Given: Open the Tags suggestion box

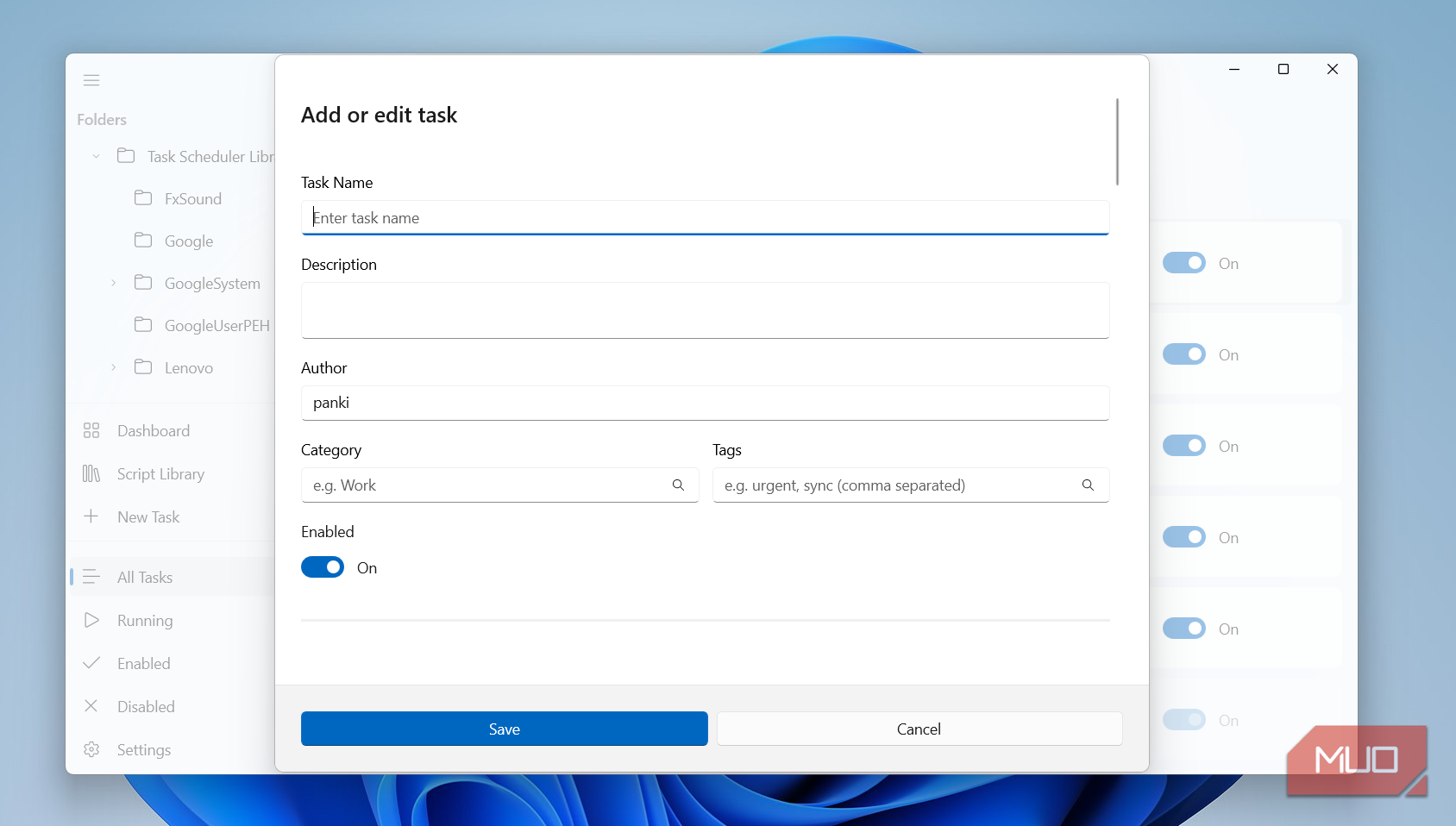Looking at the screenshot, I should [x=911, y=485].
